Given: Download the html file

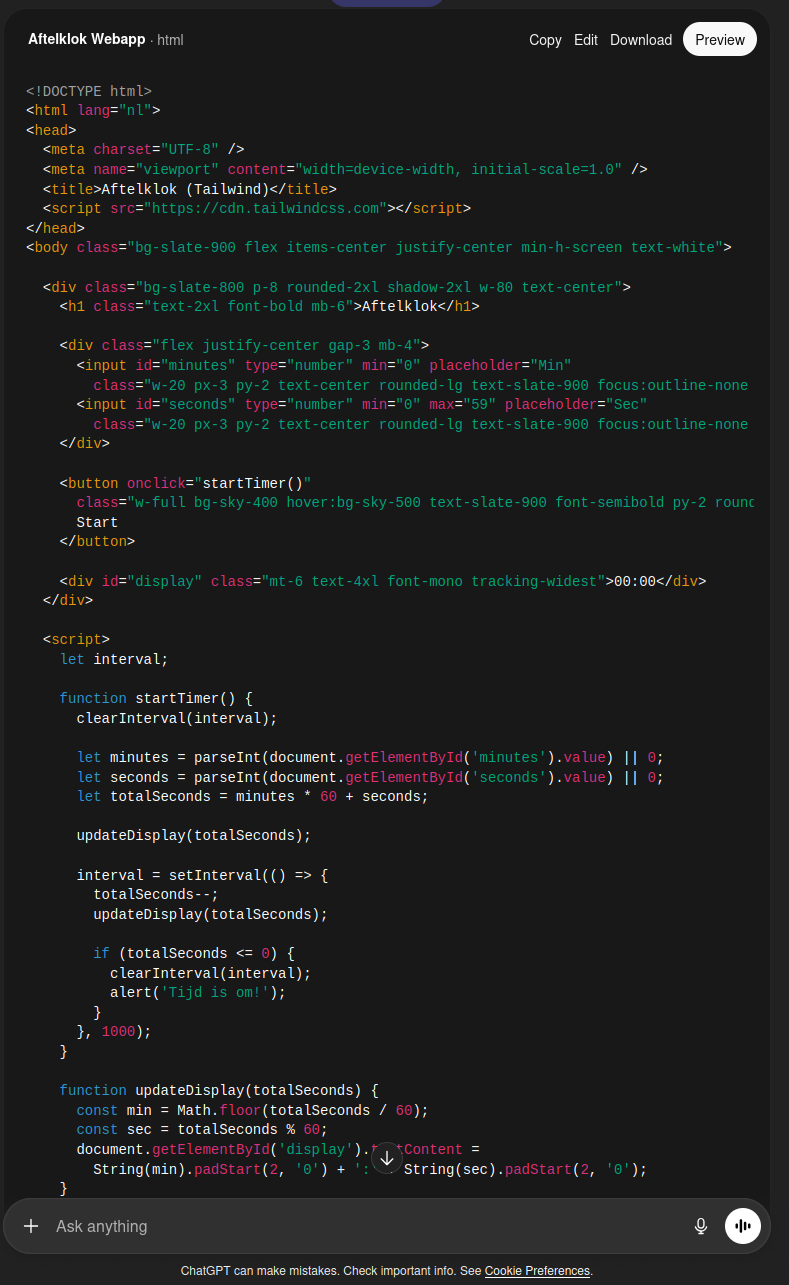Looking at the screenshot, I should pos(641,40).
